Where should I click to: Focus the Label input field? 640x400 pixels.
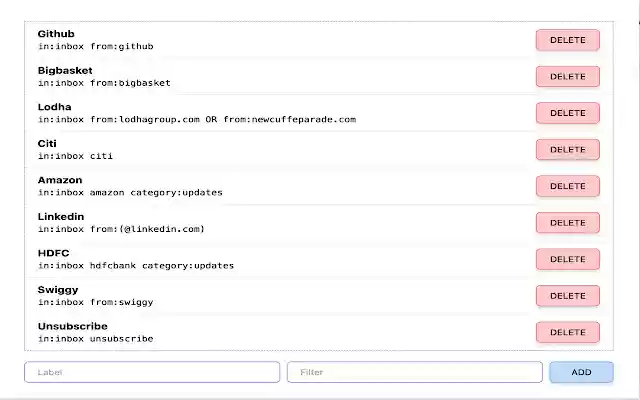152,372
